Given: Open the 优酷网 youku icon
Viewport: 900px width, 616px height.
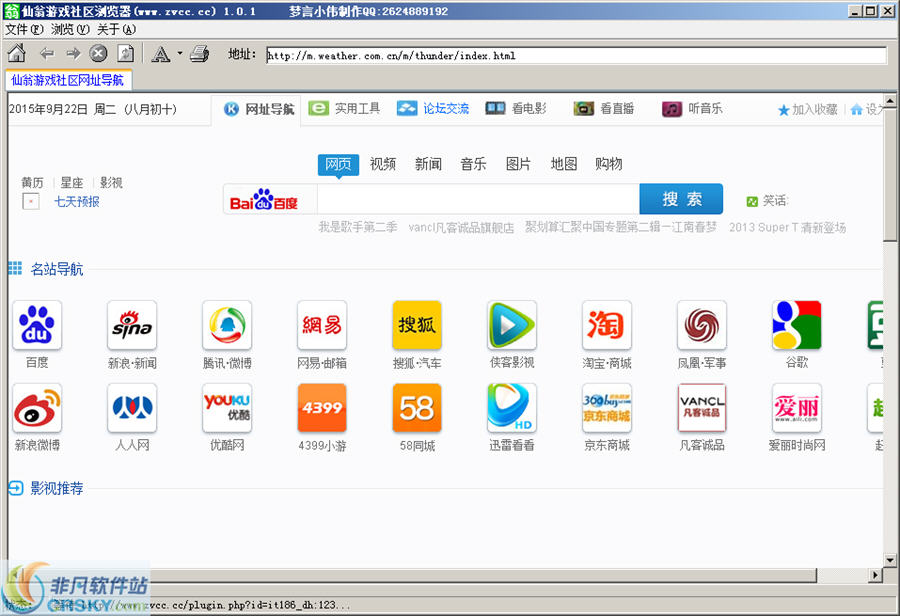Looking at the screenshot, I should [x=227, y=408].
